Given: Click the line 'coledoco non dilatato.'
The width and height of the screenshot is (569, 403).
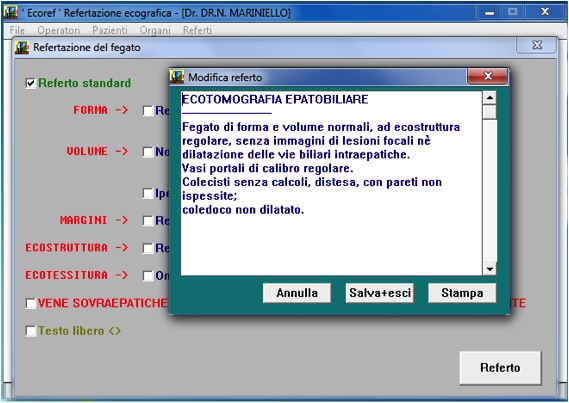Looking at the screenshot, I should click(243, 210).
